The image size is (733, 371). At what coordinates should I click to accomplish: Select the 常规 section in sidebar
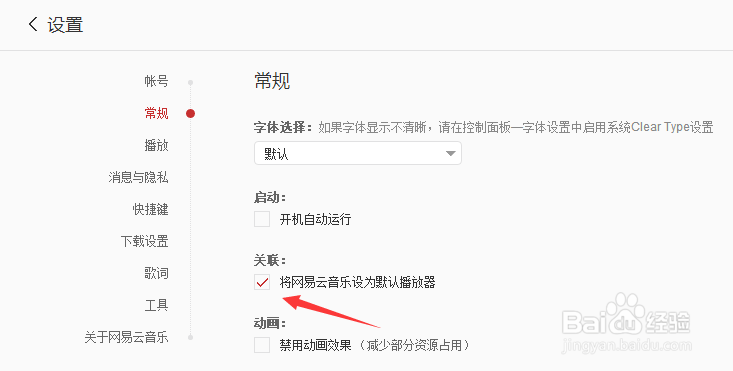tap(156, 113)
